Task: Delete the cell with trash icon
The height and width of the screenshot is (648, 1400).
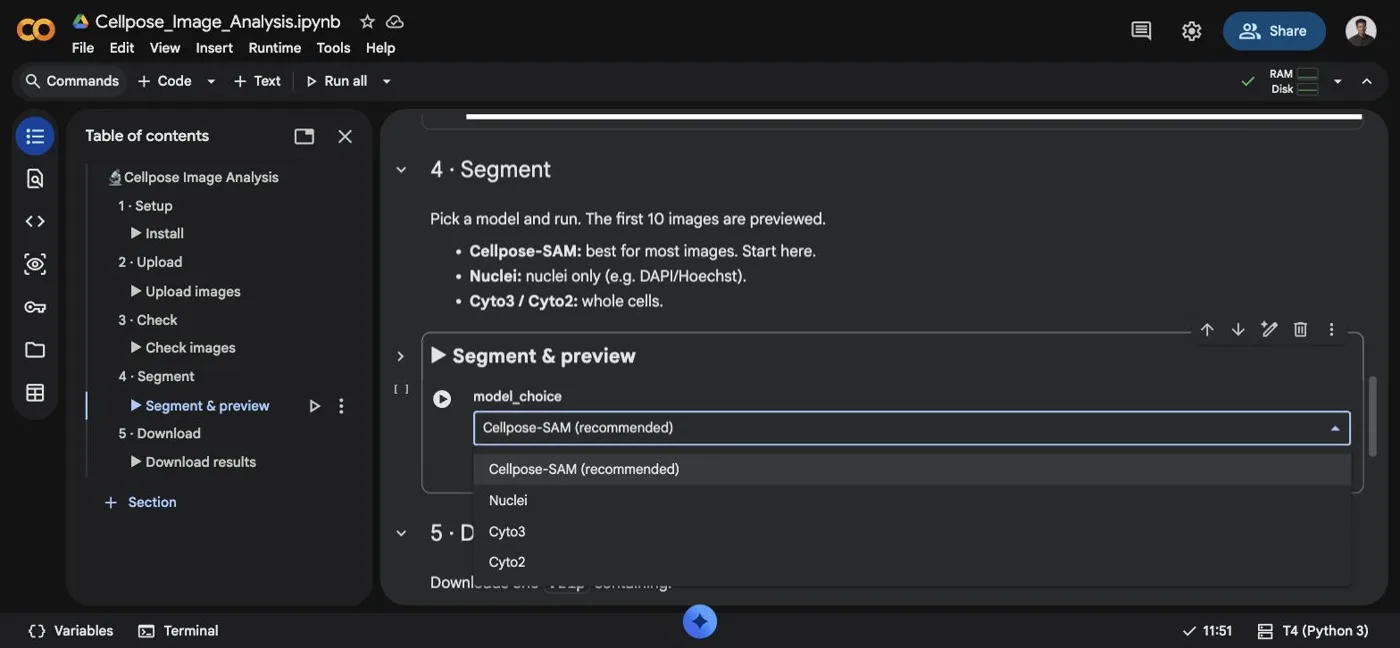Action: pos(1300,330)
